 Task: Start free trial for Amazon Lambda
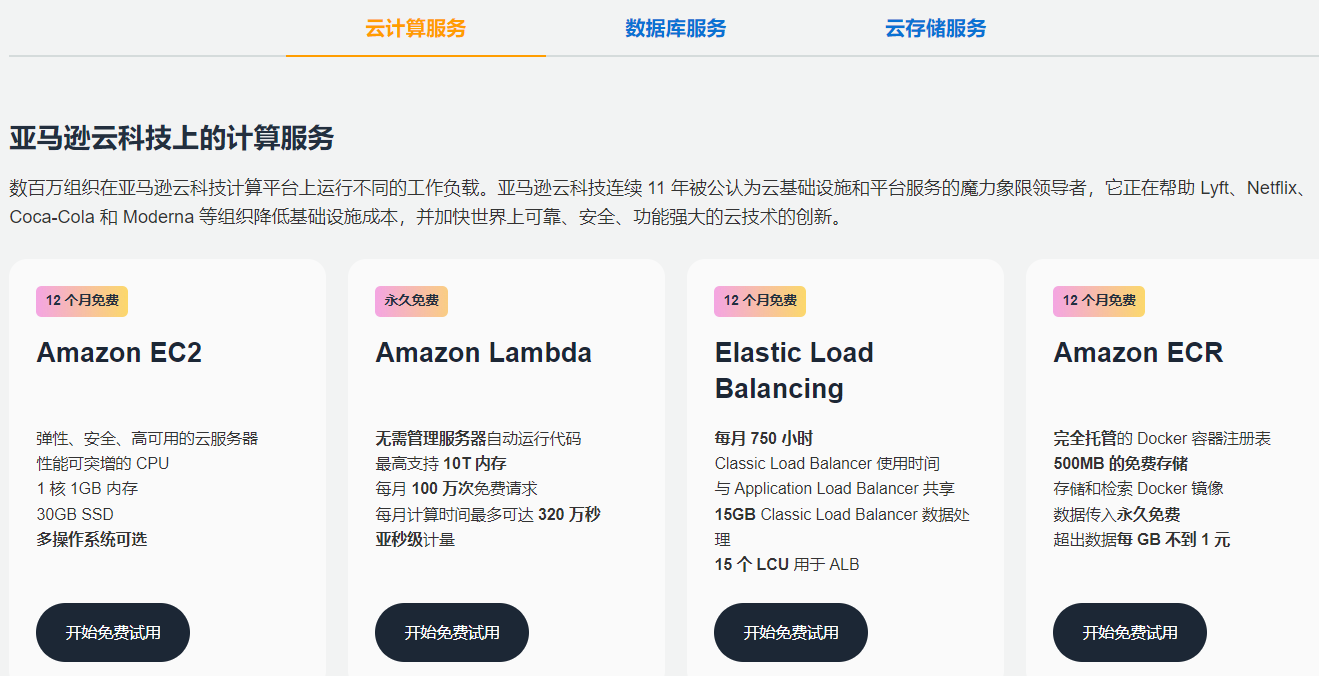tap(452, 632)
